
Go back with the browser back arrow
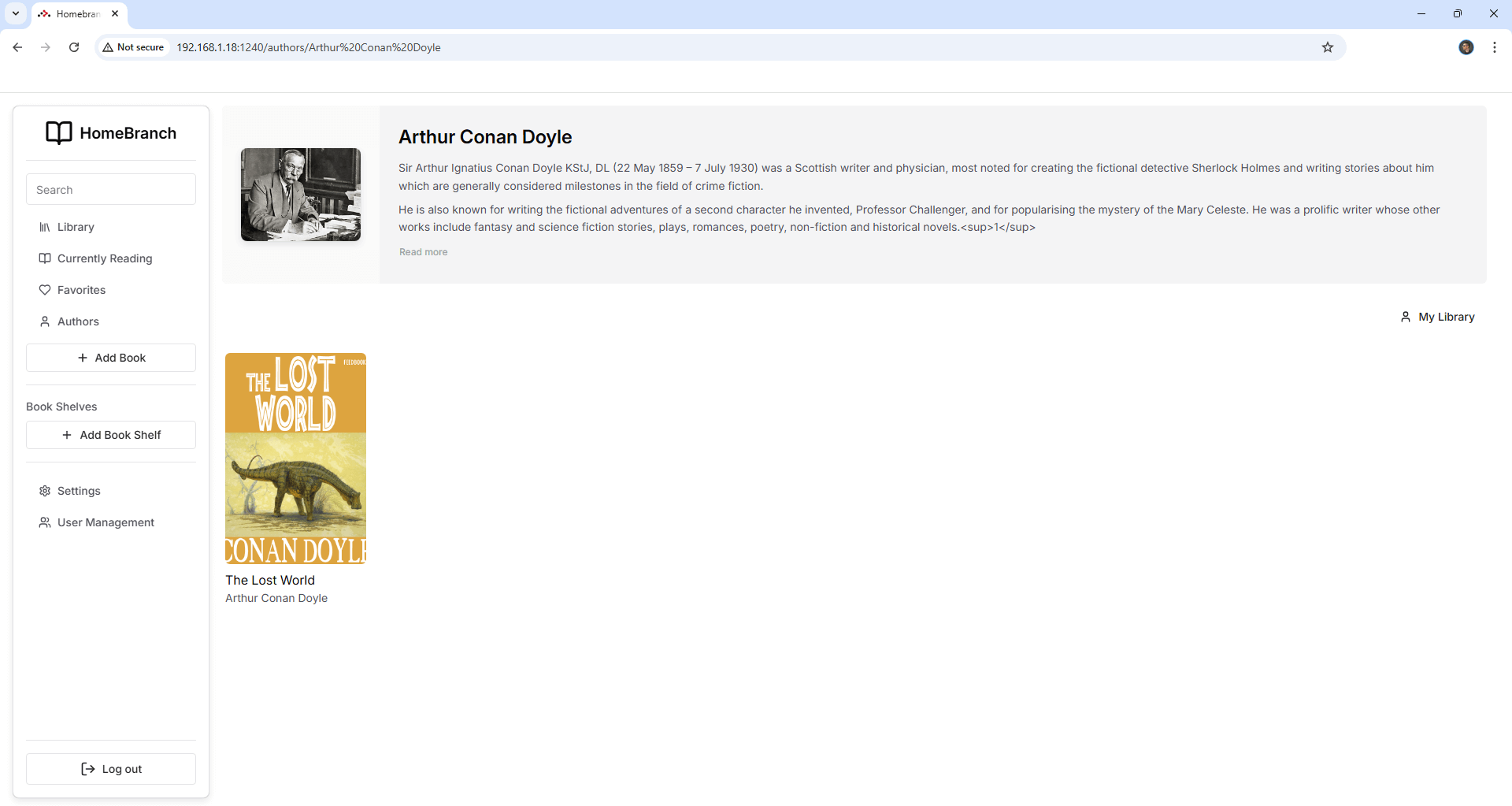tap(17, 47)
